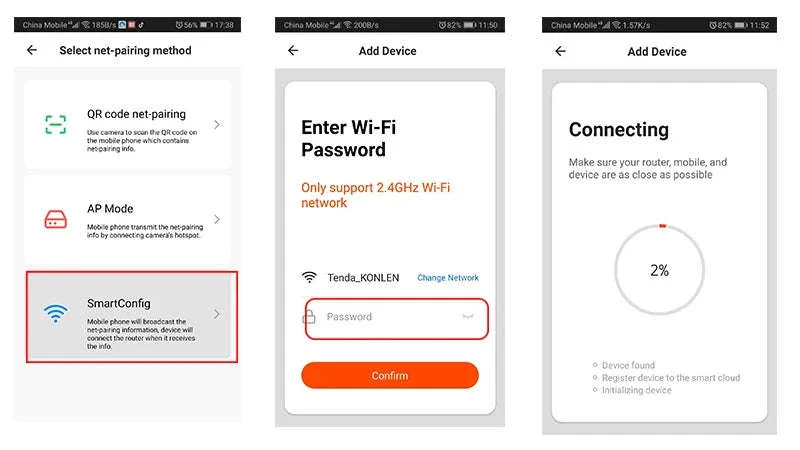The width and height of the screenshot is (800, 450).
Task: Tap the 2% connecting progress circle
Action: coord(659,270)
